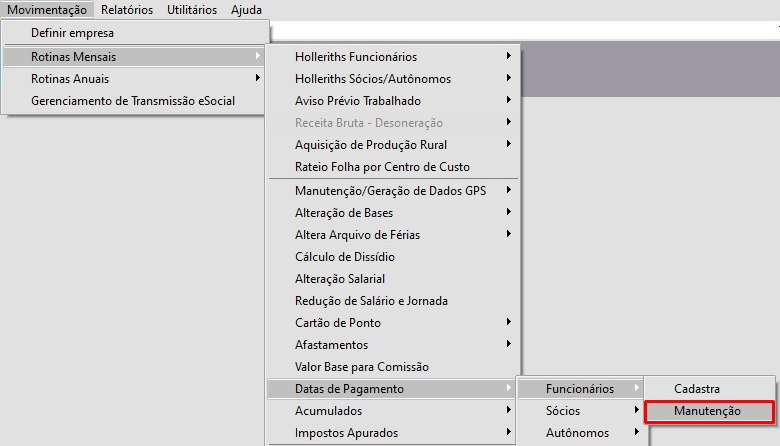Expand the Cartão de Ponto submenu
Image resolution: width=780 pixels, height=446 pixels.
click(x=338, y=323)
